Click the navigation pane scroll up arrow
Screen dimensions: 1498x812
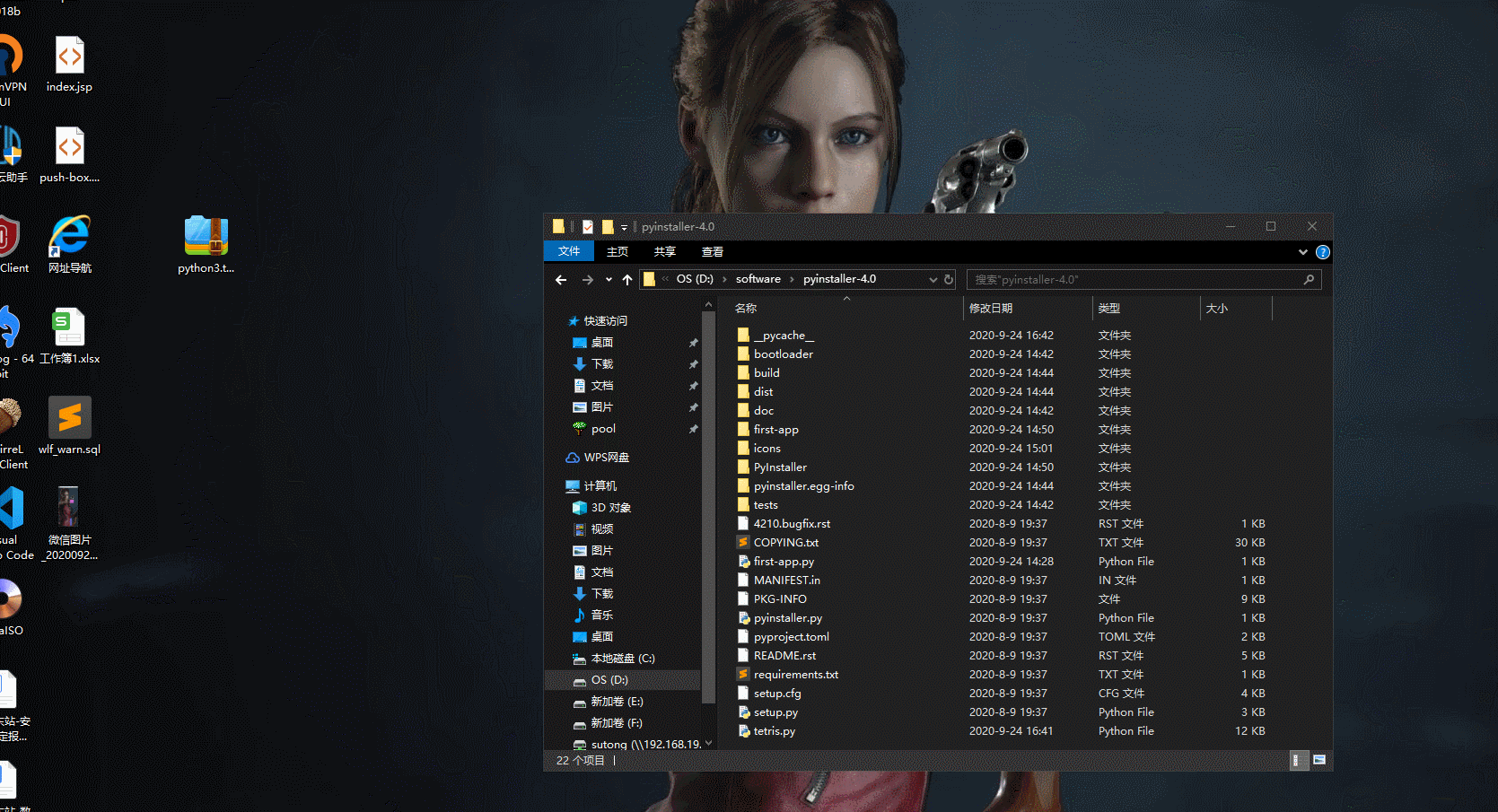[708, 306]
